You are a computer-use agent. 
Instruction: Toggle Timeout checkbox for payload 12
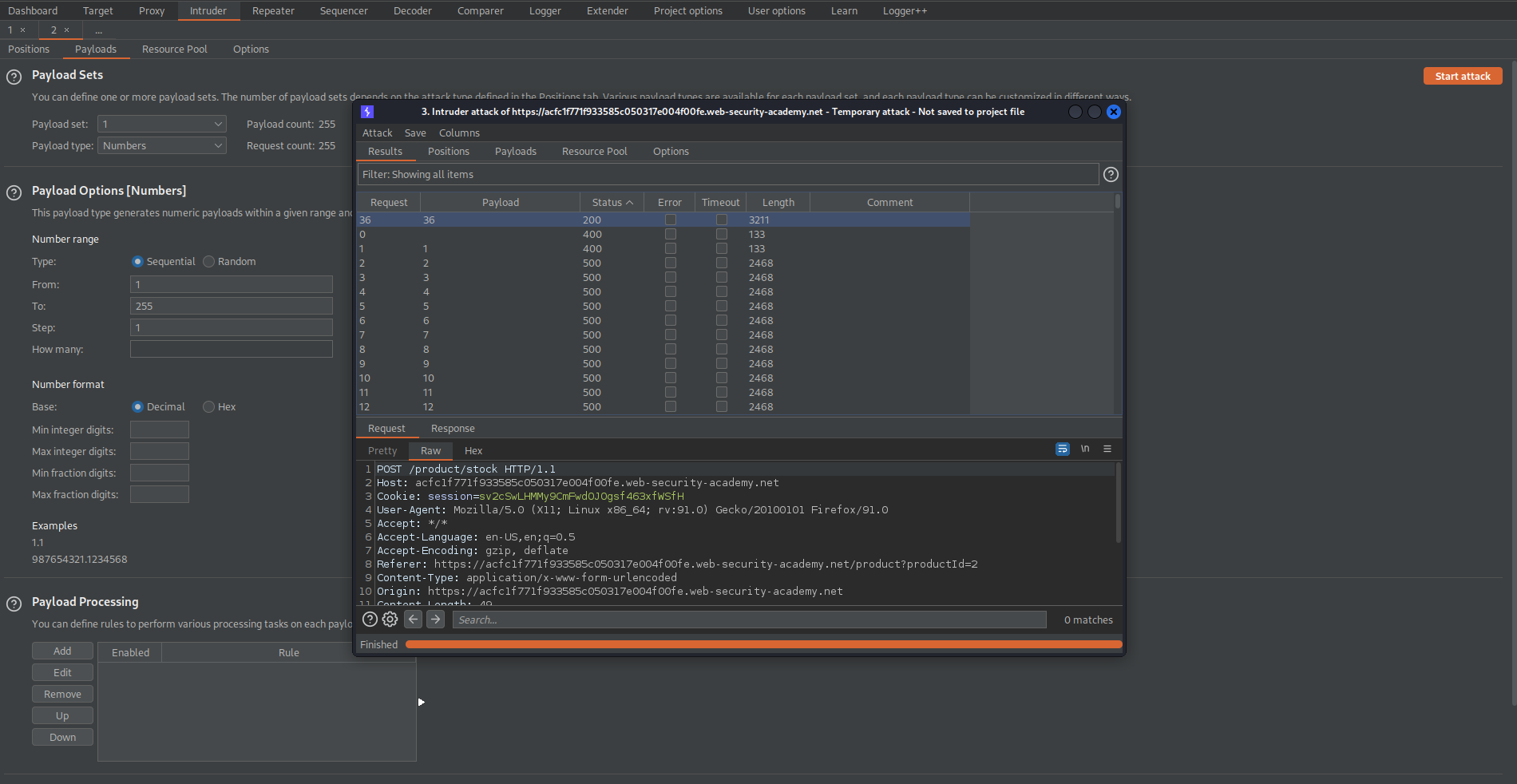[722, 406]
